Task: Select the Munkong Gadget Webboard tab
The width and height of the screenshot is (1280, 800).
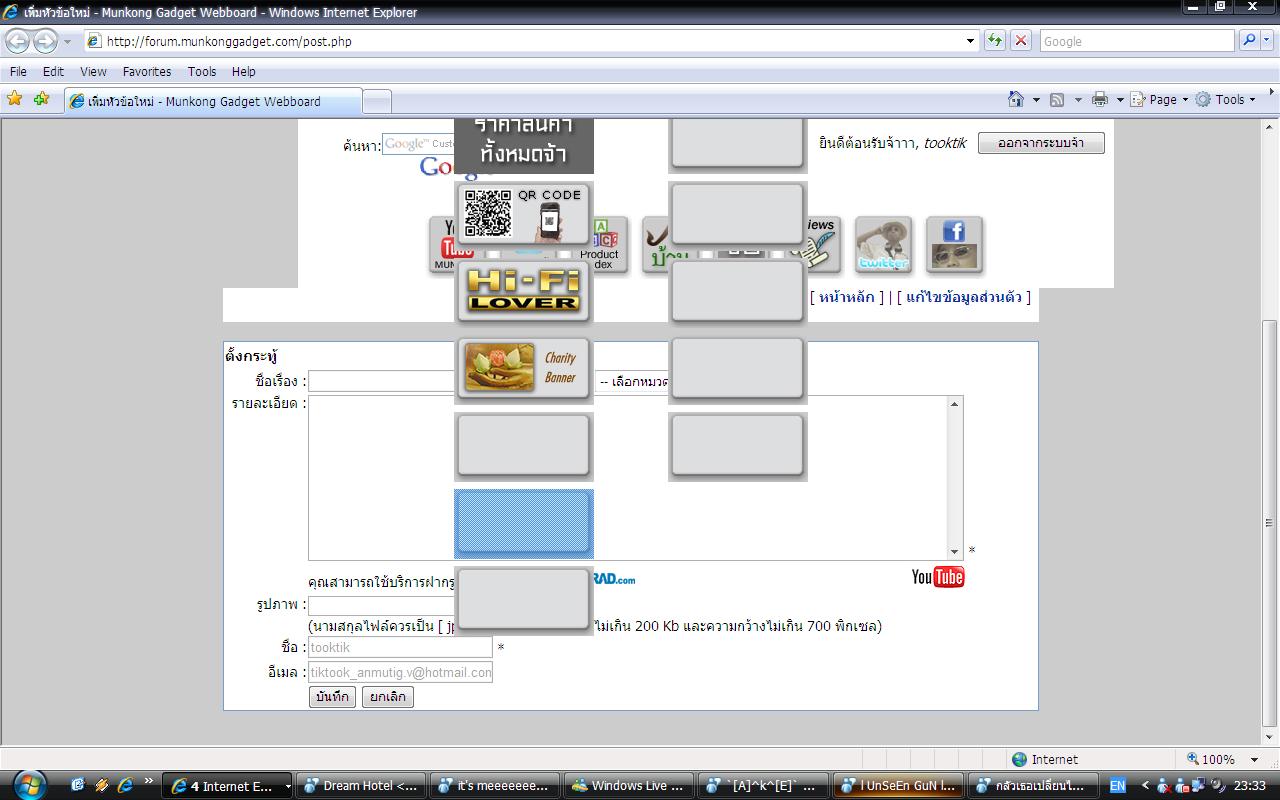Action: pos(212,101)
